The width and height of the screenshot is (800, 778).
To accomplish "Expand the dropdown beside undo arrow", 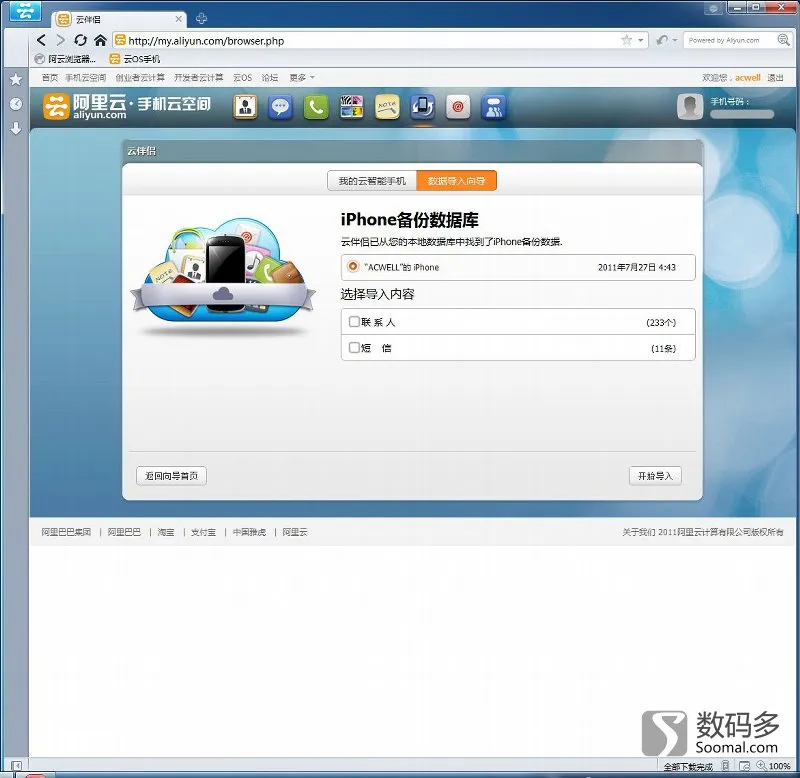I will point(674,40).
